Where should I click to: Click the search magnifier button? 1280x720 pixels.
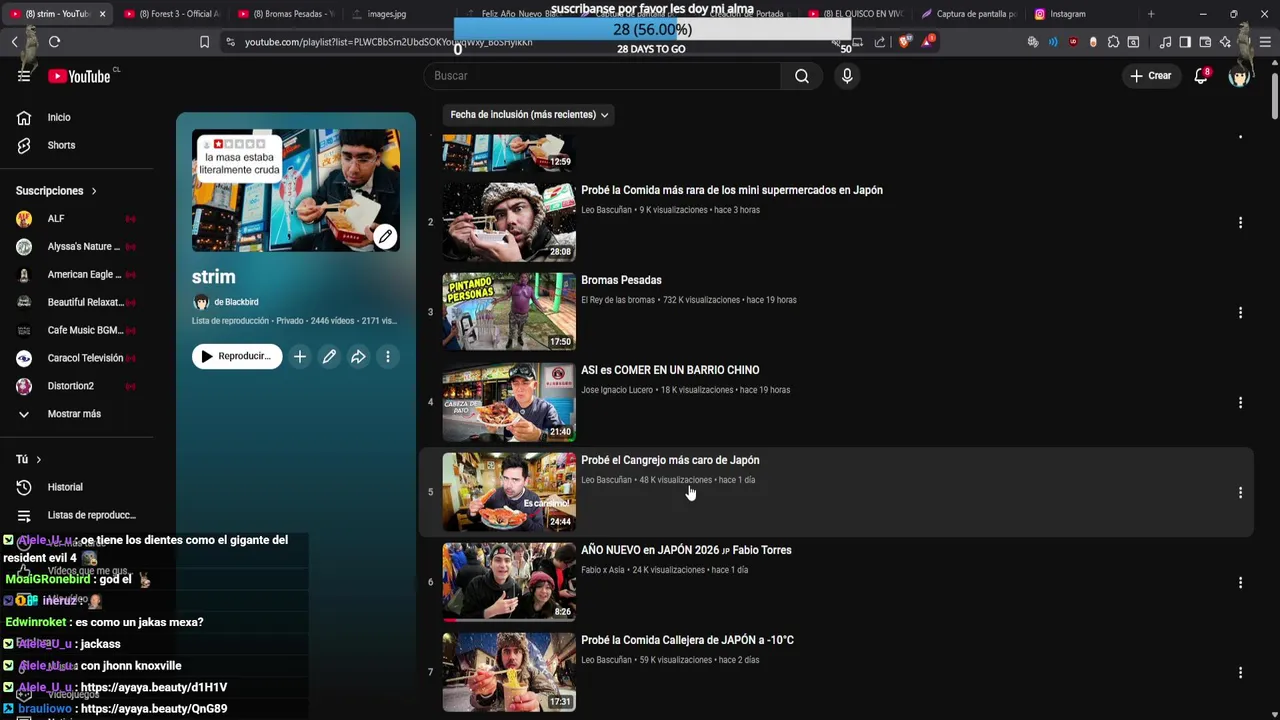802,76
